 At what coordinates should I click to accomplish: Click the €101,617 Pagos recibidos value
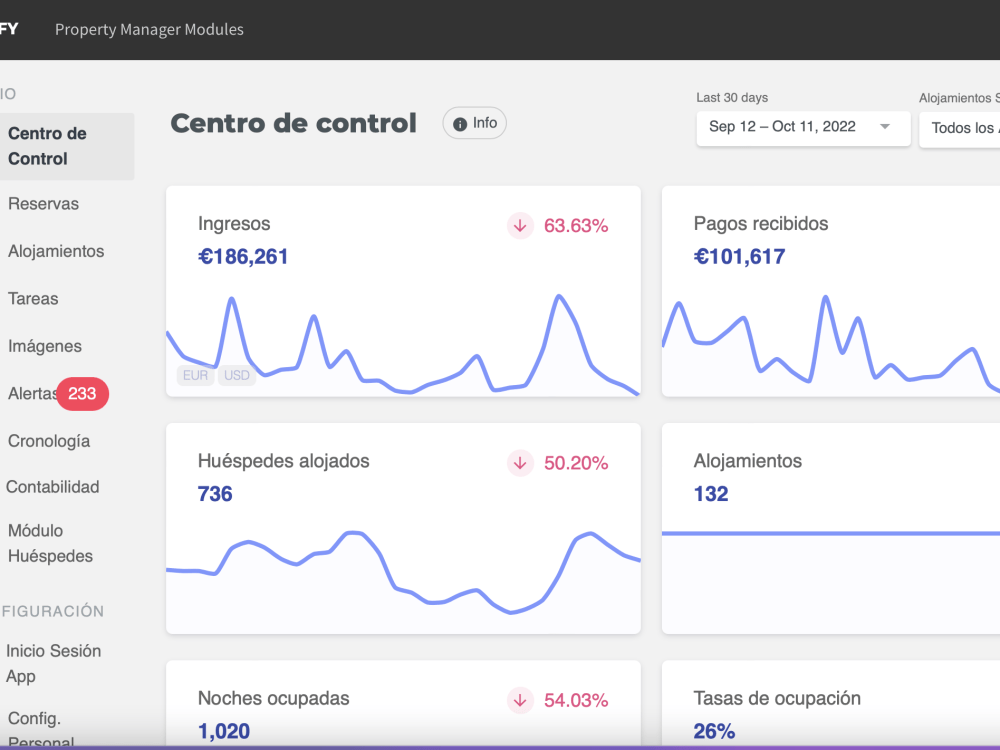pos(739,256)
